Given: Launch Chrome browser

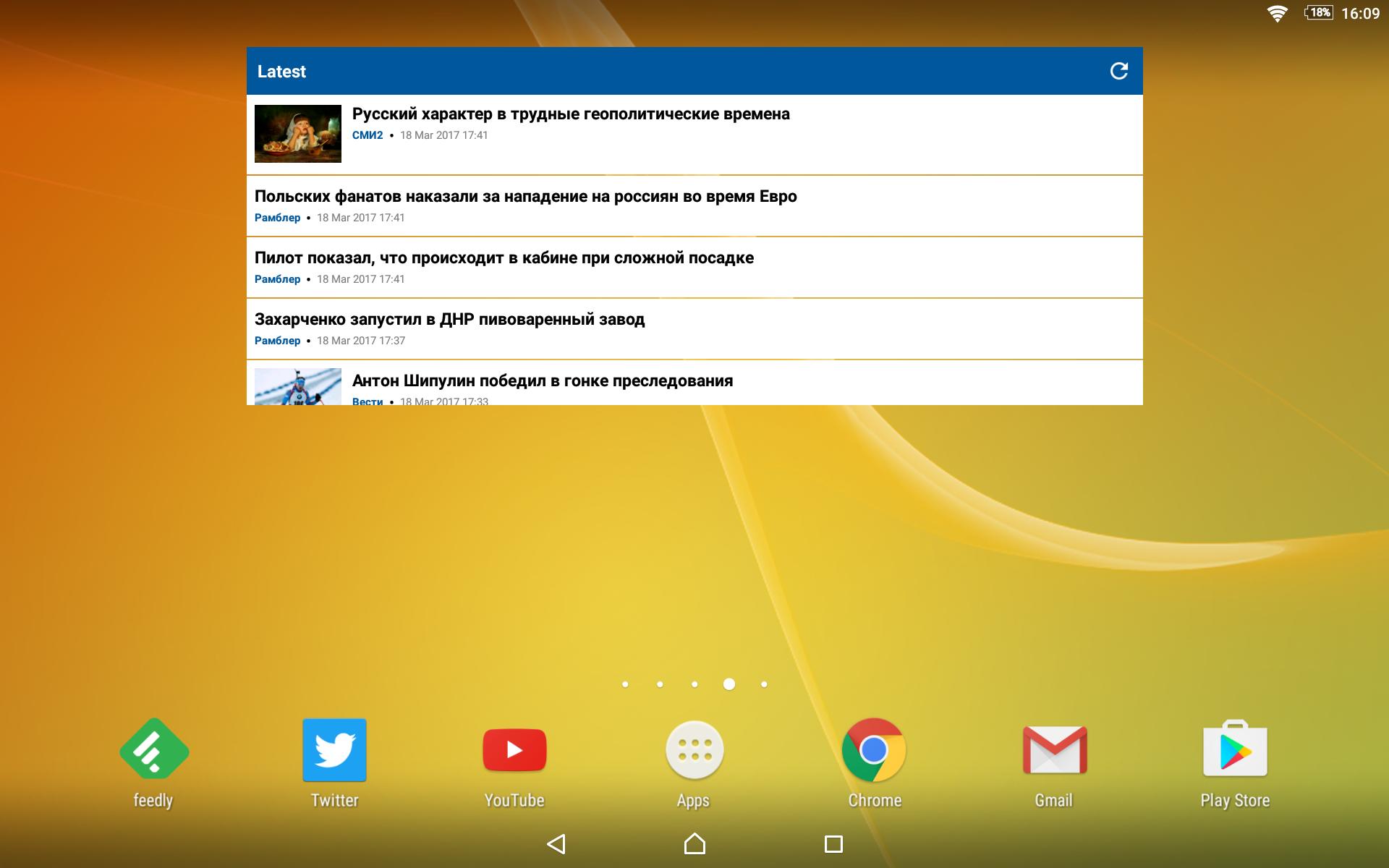Looking at the screenshot, I should tap(874, 764).
